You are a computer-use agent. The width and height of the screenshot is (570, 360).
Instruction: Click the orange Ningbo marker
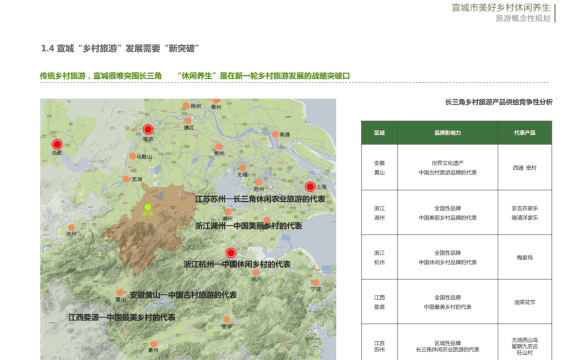tap(316, 283)
